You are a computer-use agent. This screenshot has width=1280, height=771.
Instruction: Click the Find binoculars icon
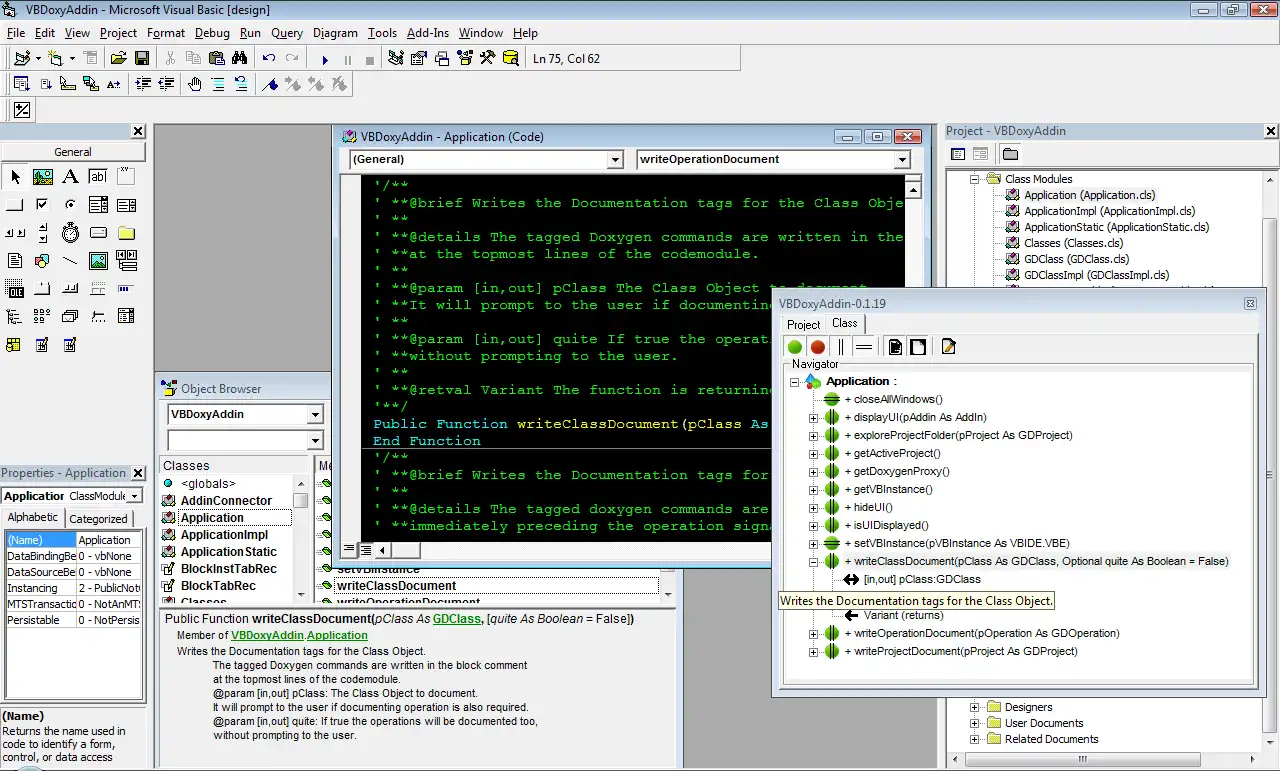pos(240,59)
